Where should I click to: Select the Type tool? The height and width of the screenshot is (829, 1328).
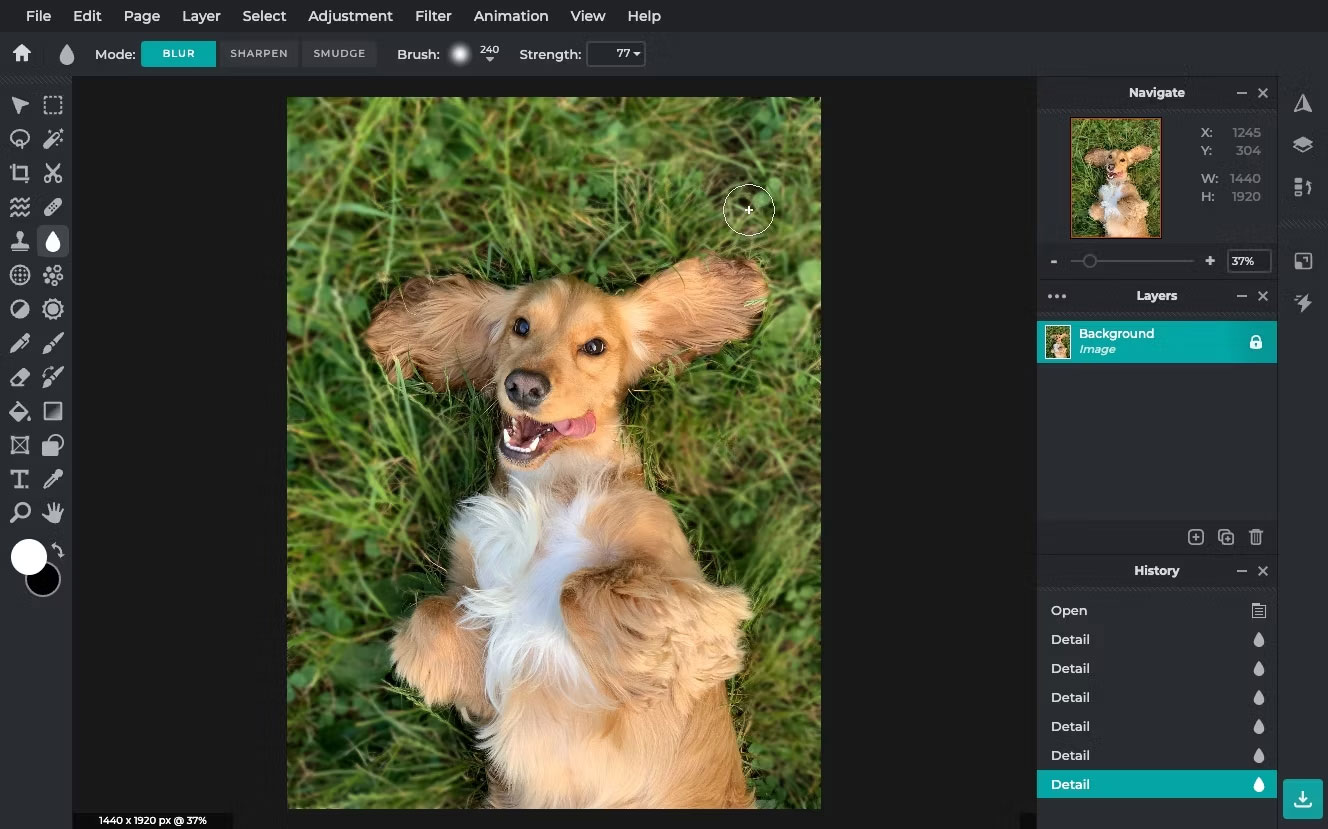[x=19, y=479]
